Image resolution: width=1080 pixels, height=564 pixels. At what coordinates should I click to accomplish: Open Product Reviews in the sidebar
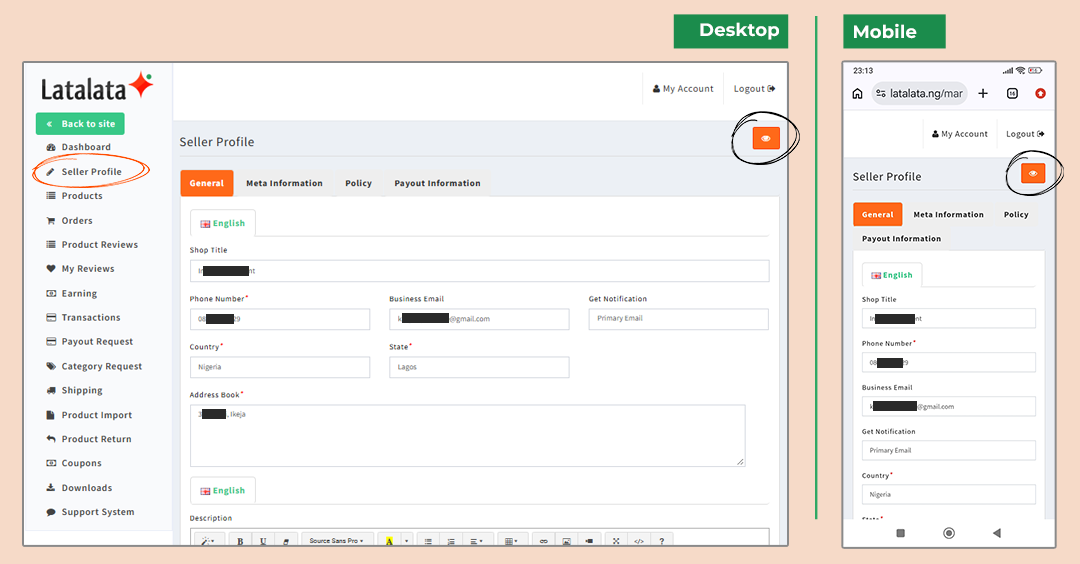[x=92, y=245]
